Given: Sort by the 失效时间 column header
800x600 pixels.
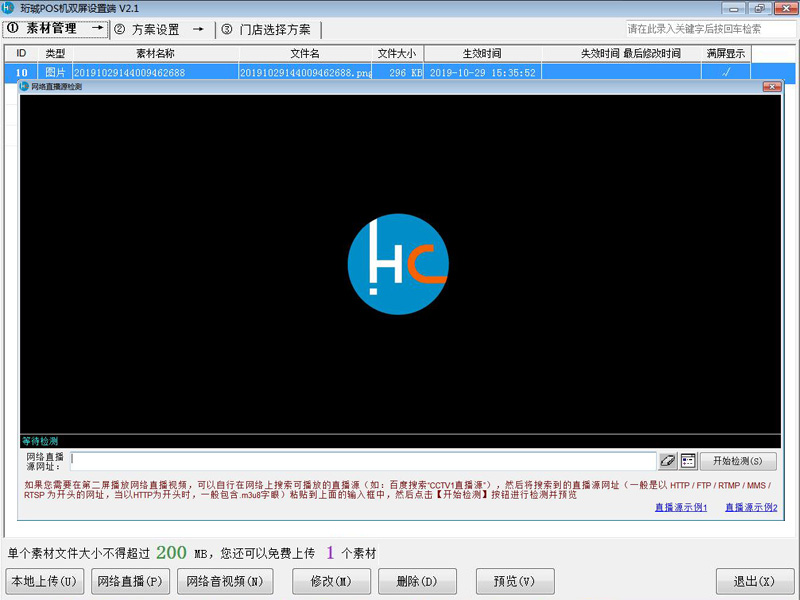Looking at the screenshot, I should tap(599, 54).
